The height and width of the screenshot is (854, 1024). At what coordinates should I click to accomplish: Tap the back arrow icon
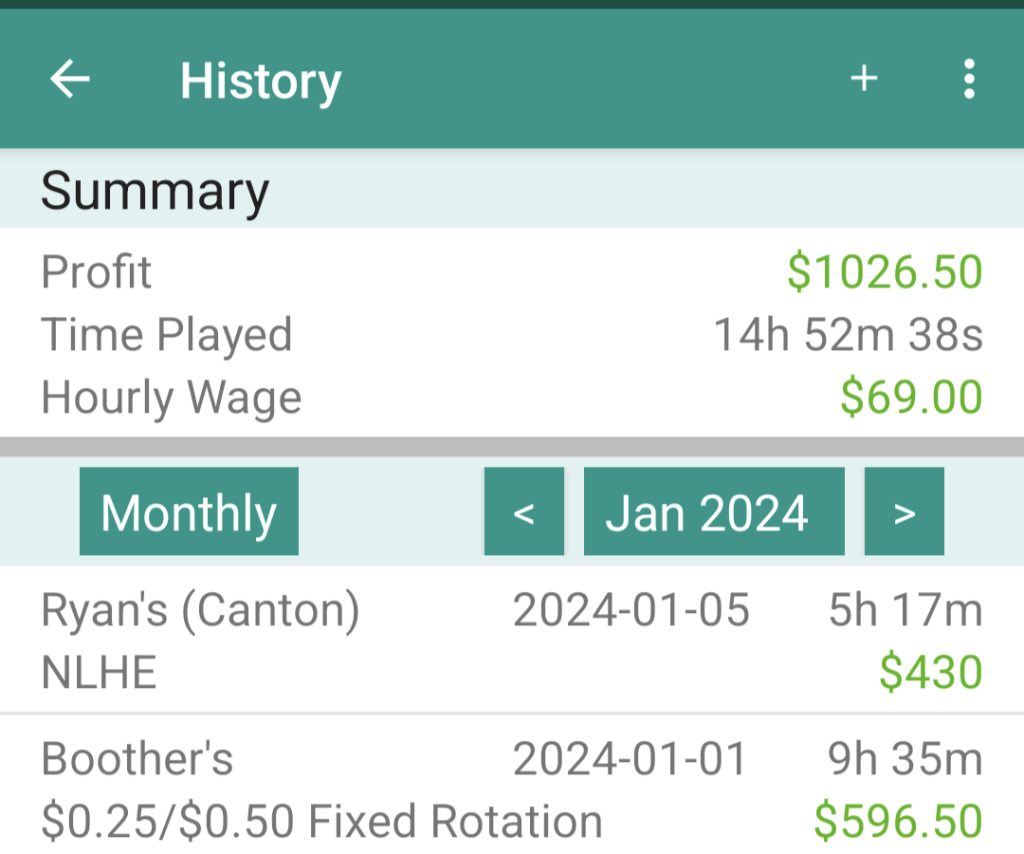point(70,80)
